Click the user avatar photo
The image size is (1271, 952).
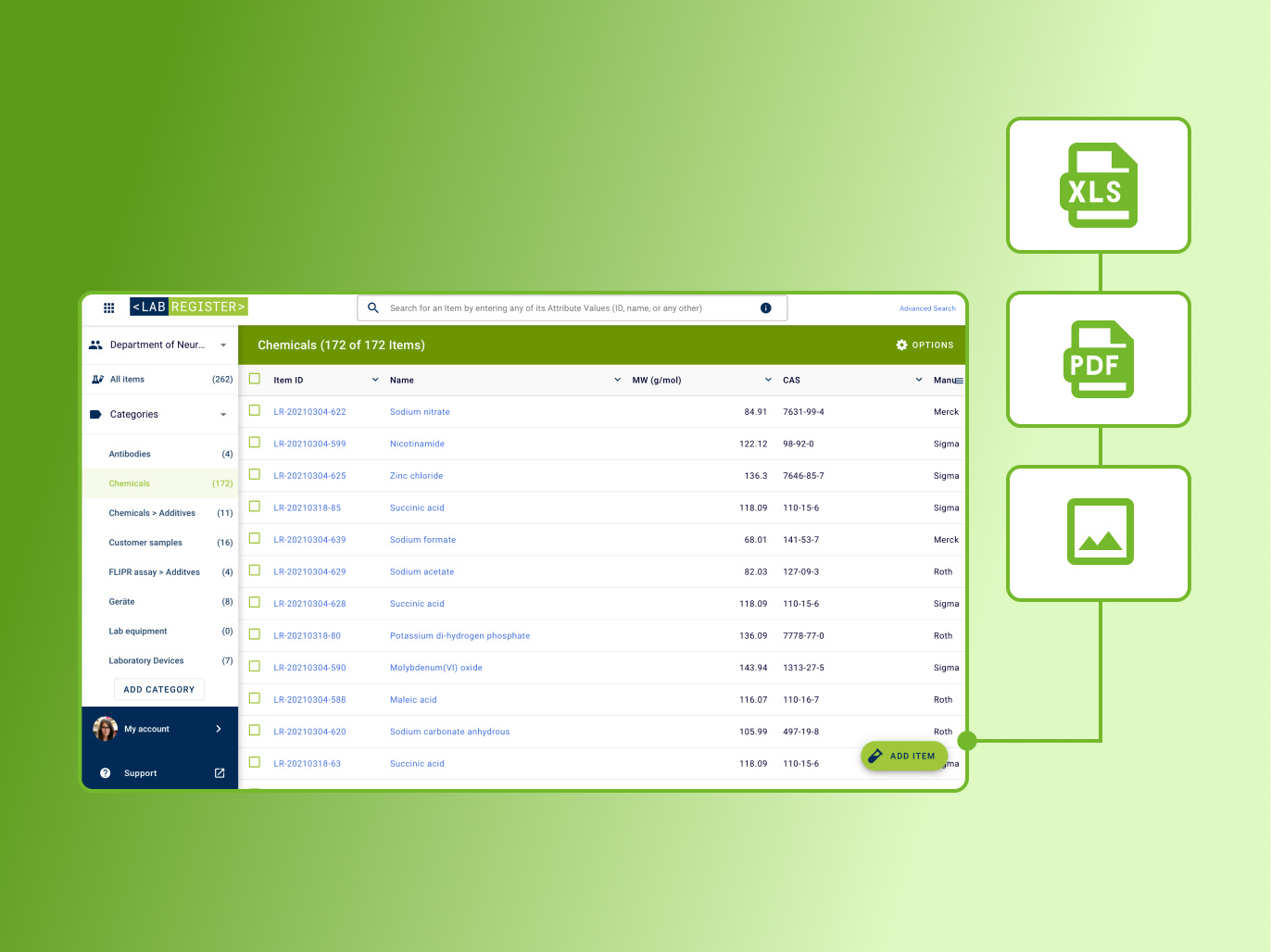click(x=105, y=729)
